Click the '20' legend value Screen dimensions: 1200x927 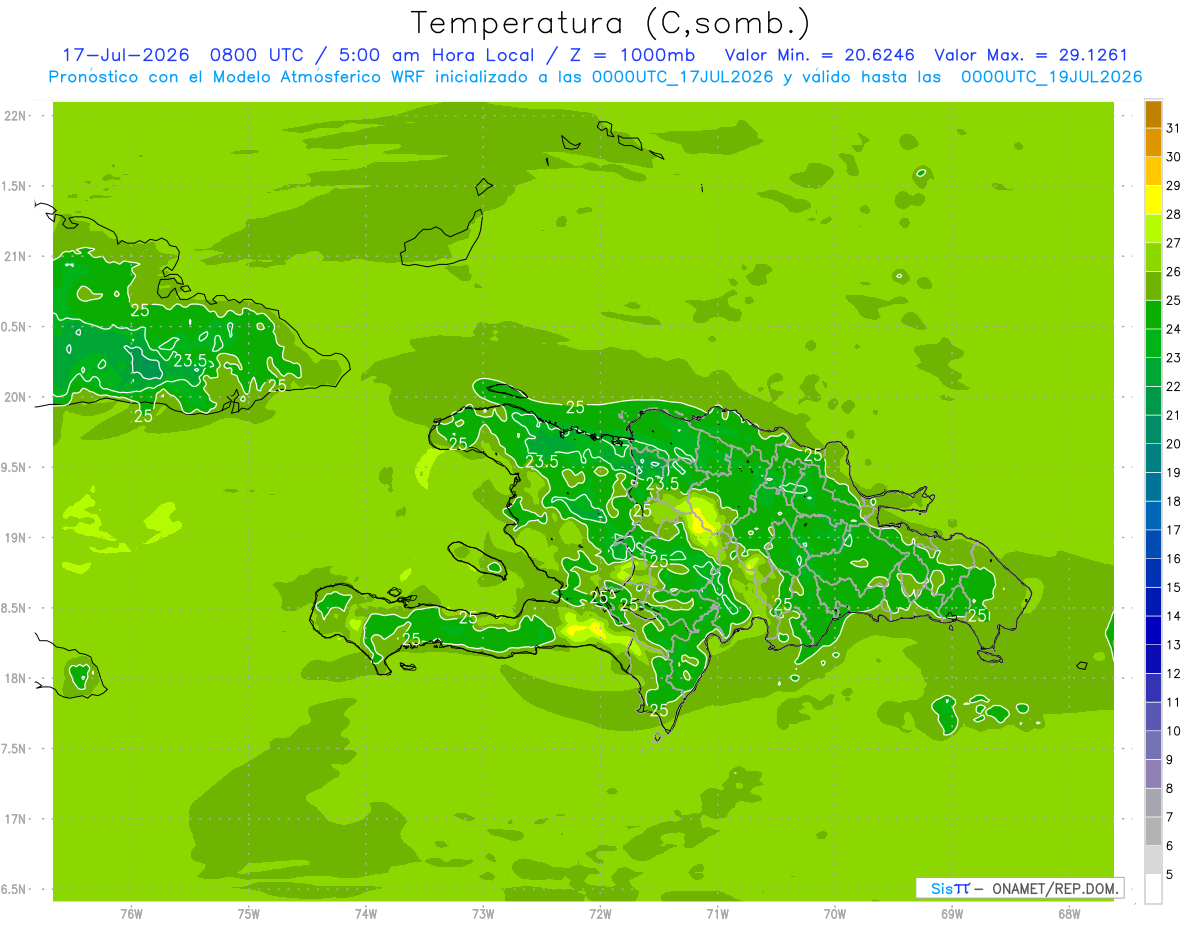1173,444
